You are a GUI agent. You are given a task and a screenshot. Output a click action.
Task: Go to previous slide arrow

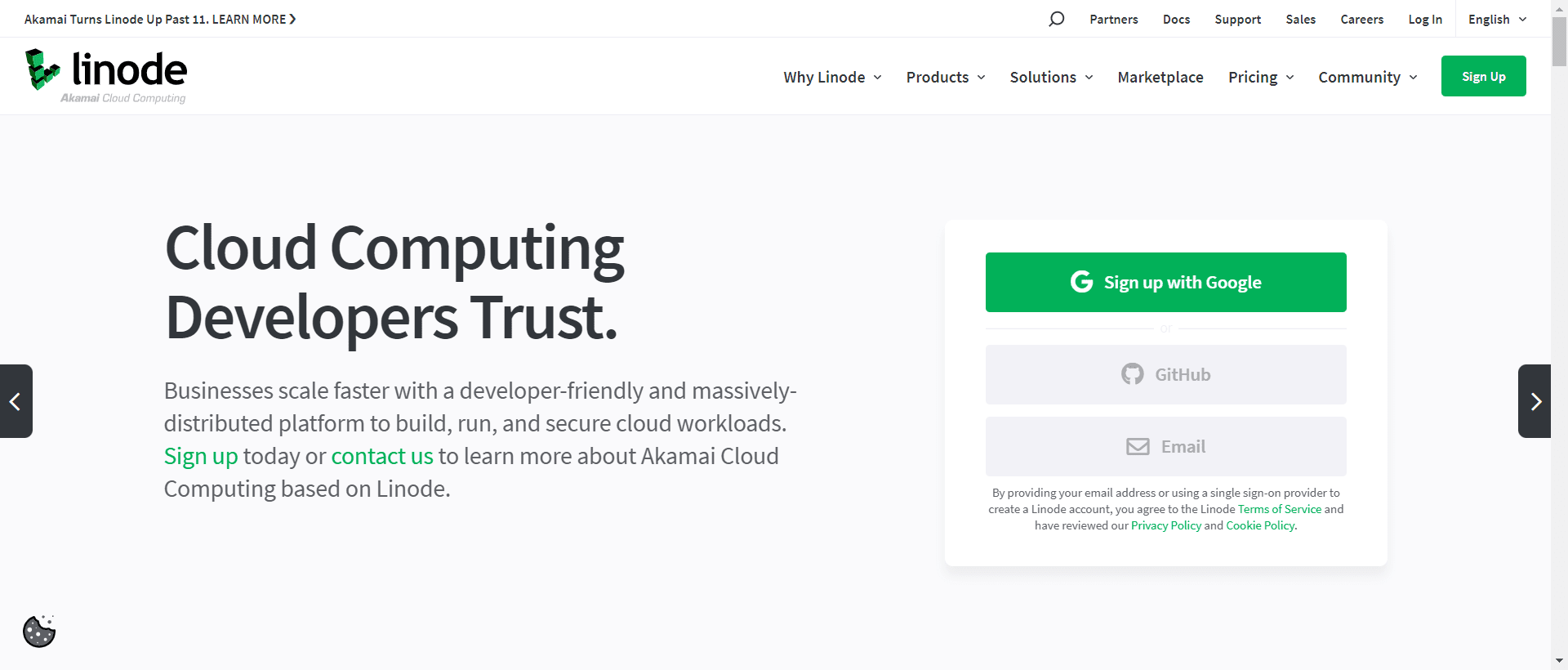click(16, 401)
